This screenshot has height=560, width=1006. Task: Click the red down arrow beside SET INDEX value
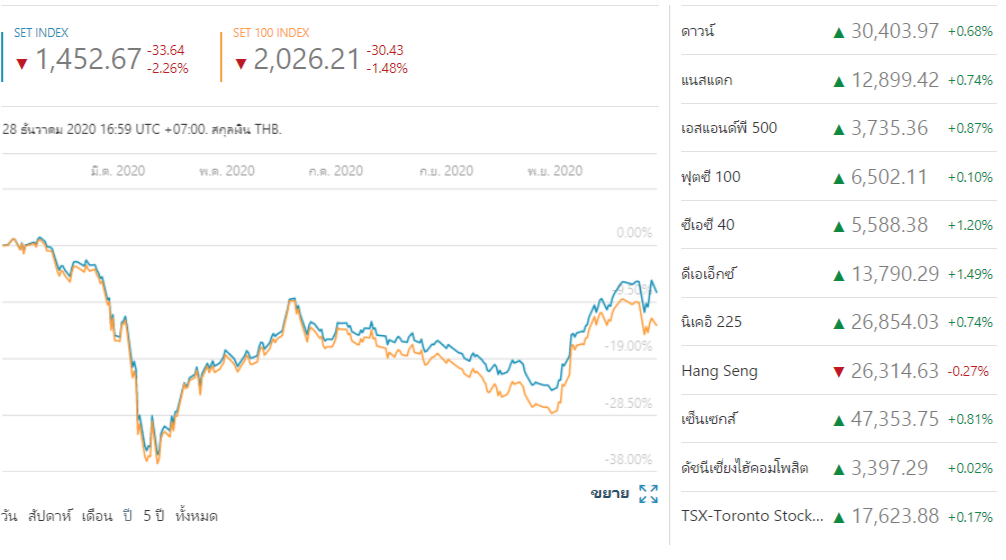(22, 64)
